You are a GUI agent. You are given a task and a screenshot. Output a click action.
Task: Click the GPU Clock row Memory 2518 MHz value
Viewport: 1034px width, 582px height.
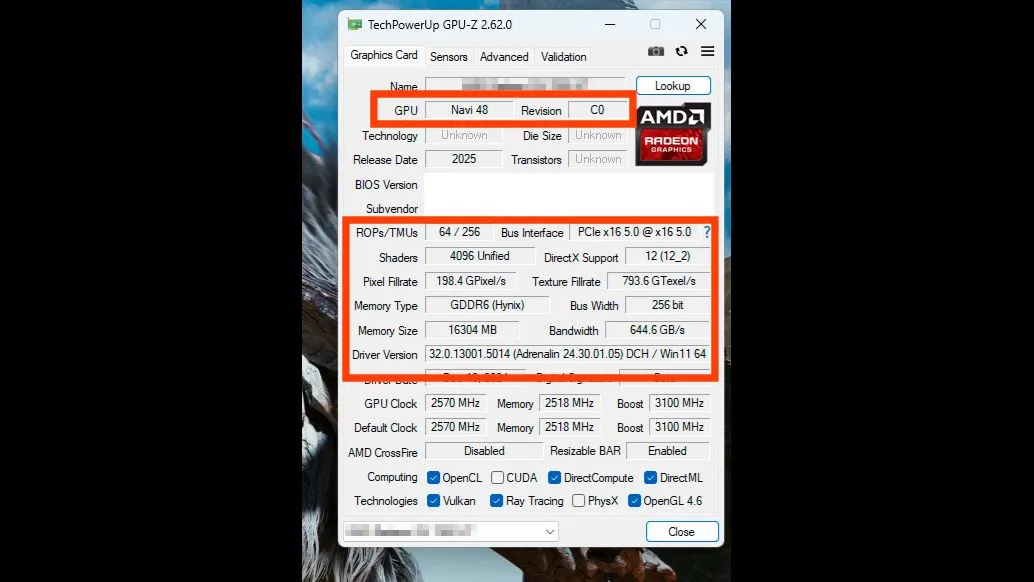point(569,403)
